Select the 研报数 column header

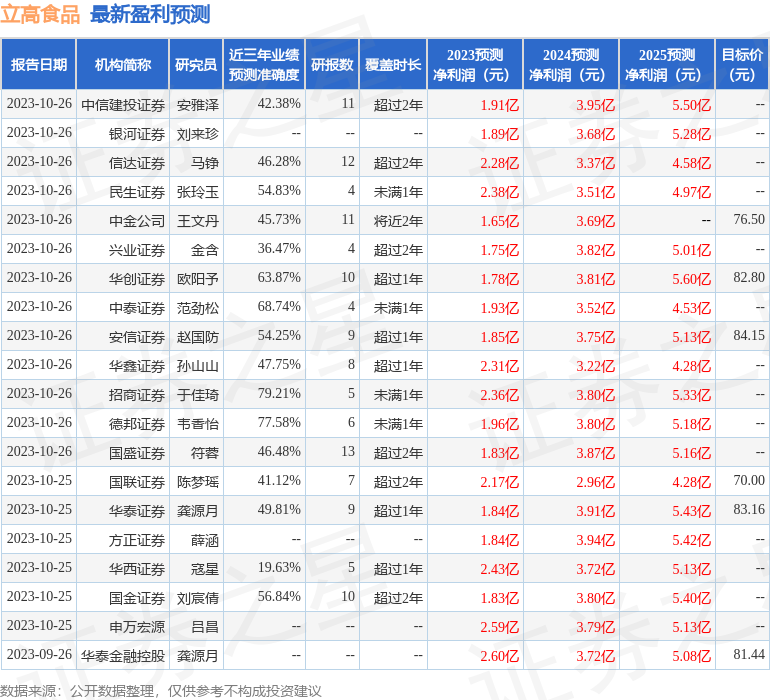point(332,64)
